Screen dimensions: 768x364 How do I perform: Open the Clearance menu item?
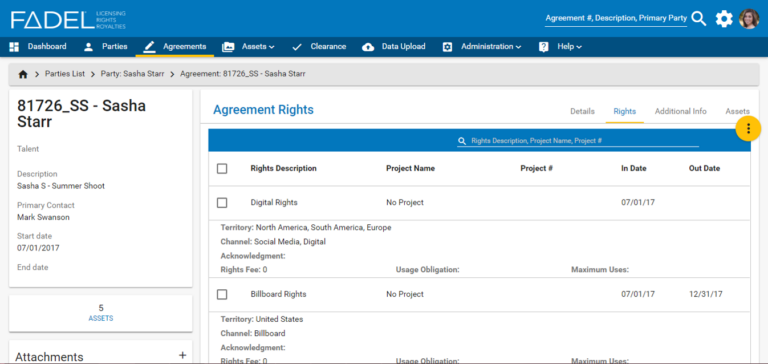coord(328,47)
